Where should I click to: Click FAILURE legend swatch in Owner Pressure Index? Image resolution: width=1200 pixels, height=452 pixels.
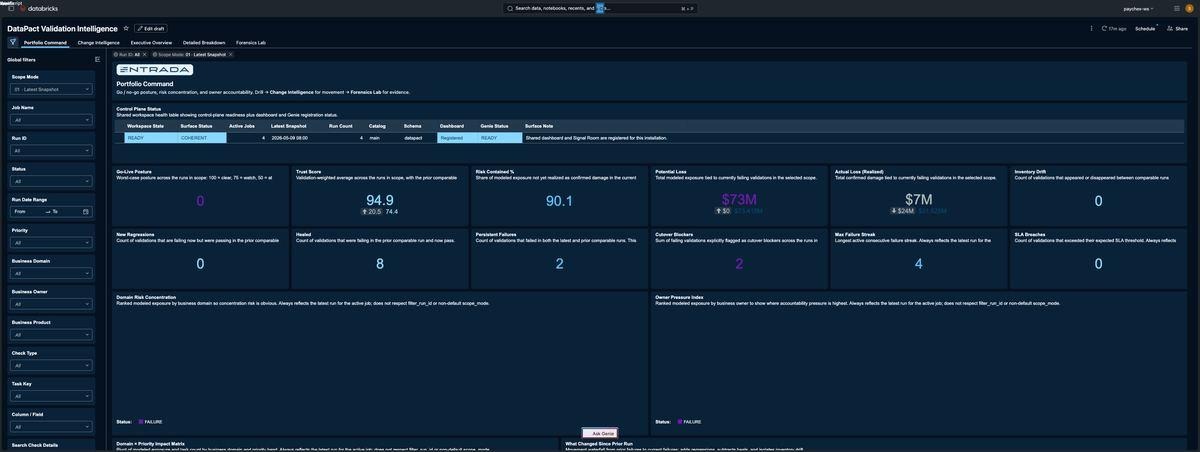coord(680,422)
